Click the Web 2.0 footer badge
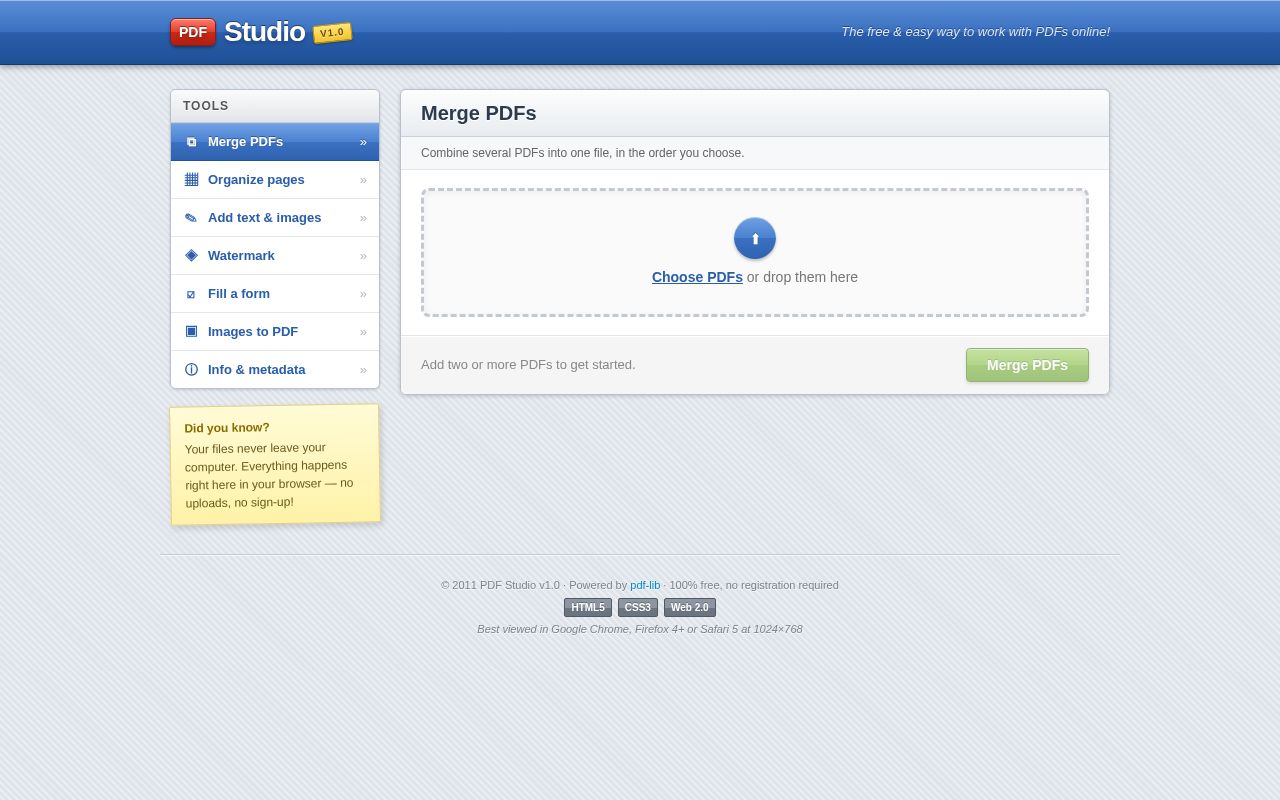This screenshot has height=800, width=1280. click(x=690, y=608)
